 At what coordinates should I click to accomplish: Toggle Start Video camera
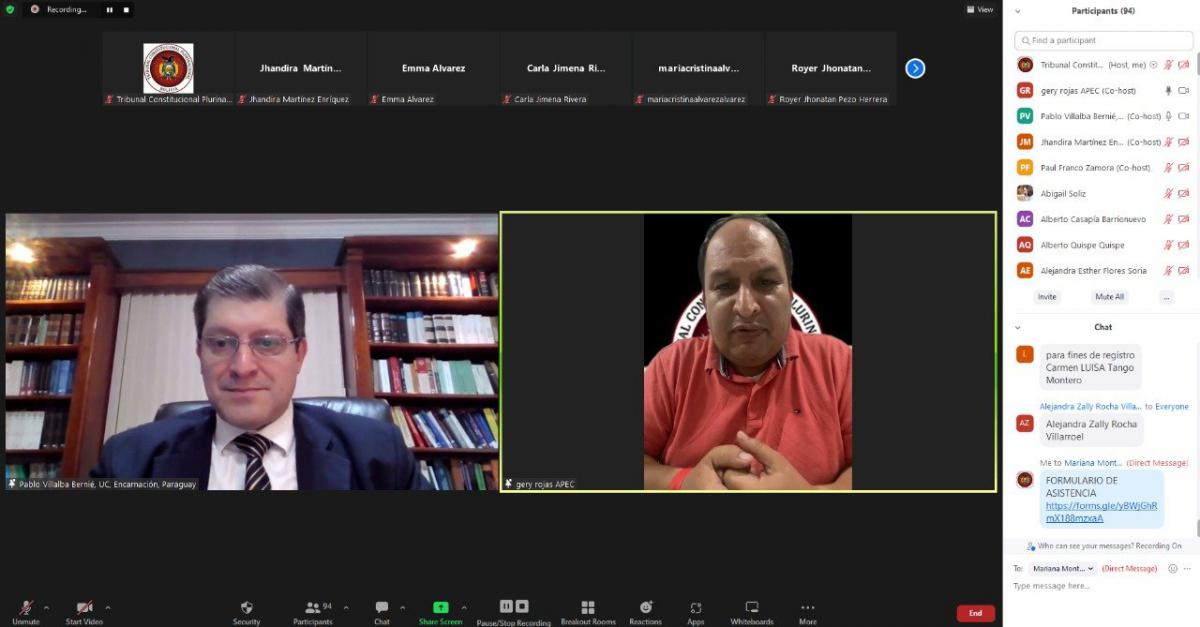[84, 608]
